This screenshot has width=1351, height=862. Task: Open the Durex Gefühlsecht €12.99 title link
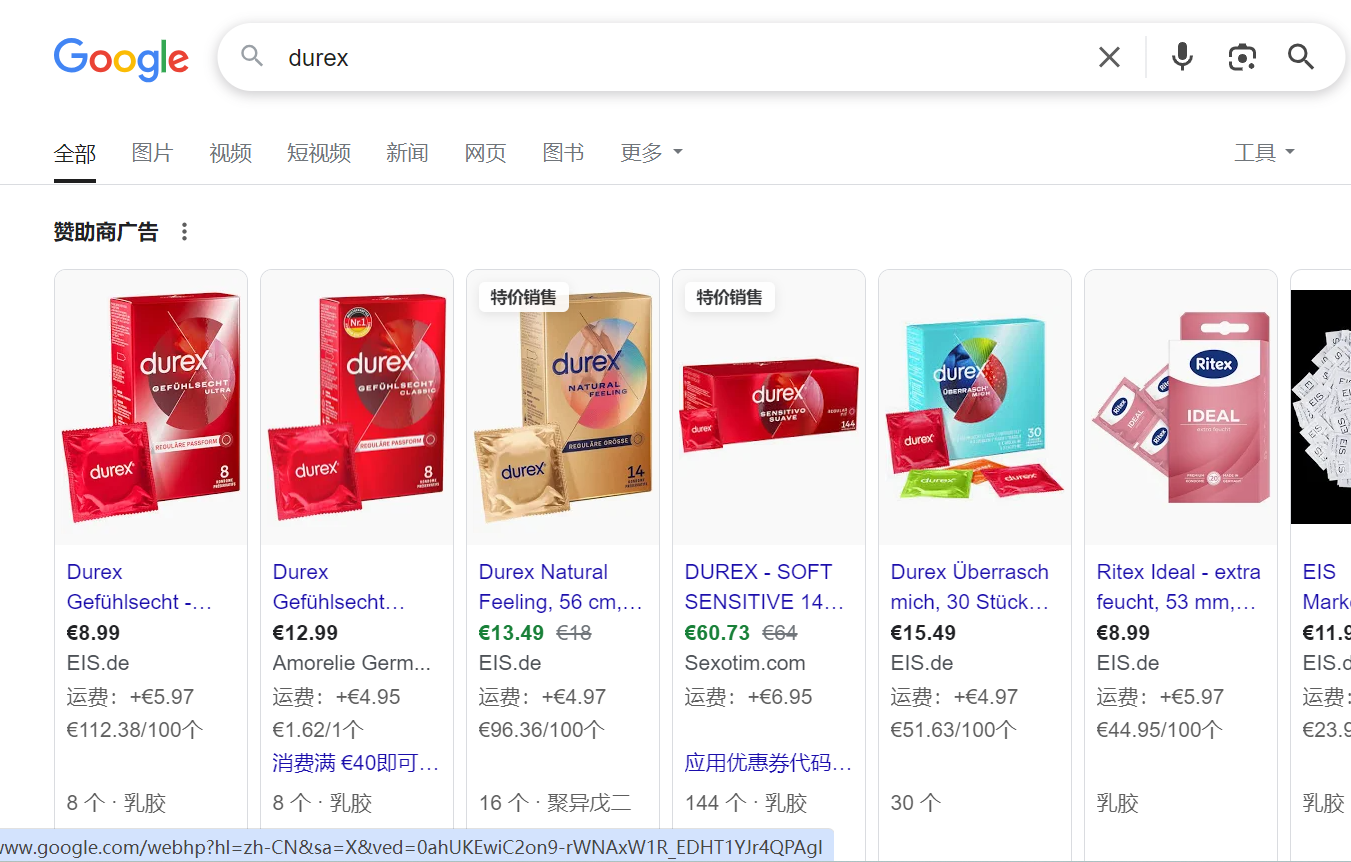click(339, 587)
